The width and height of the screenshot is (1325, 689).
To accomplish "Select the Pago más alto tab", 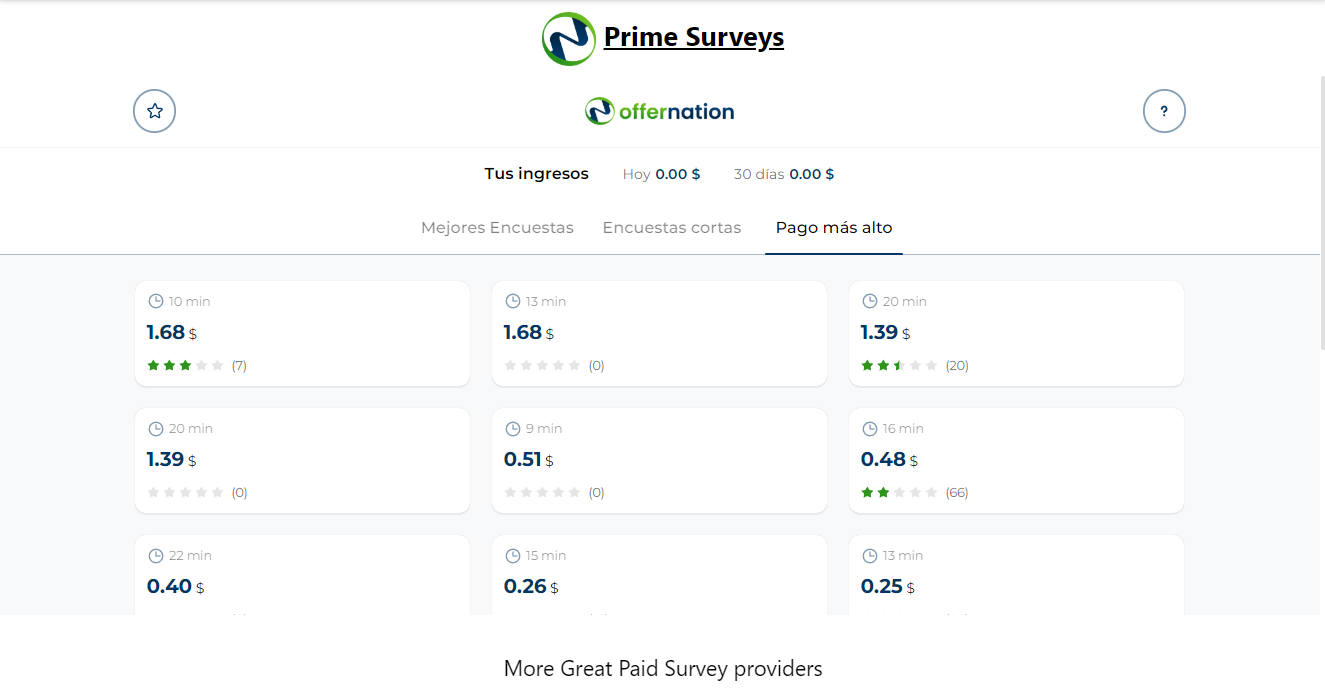I will pyautogui.click(x=834, y=228).
